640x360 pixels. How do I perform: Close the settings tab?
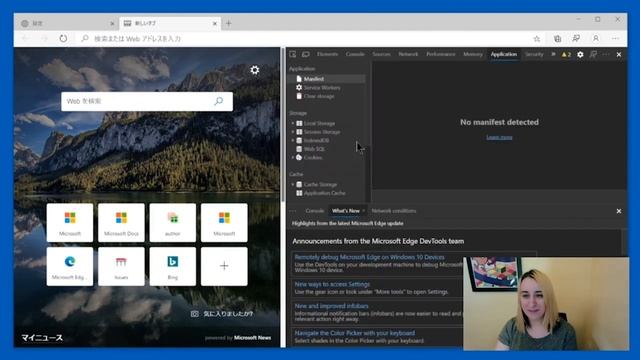(112, 24)
